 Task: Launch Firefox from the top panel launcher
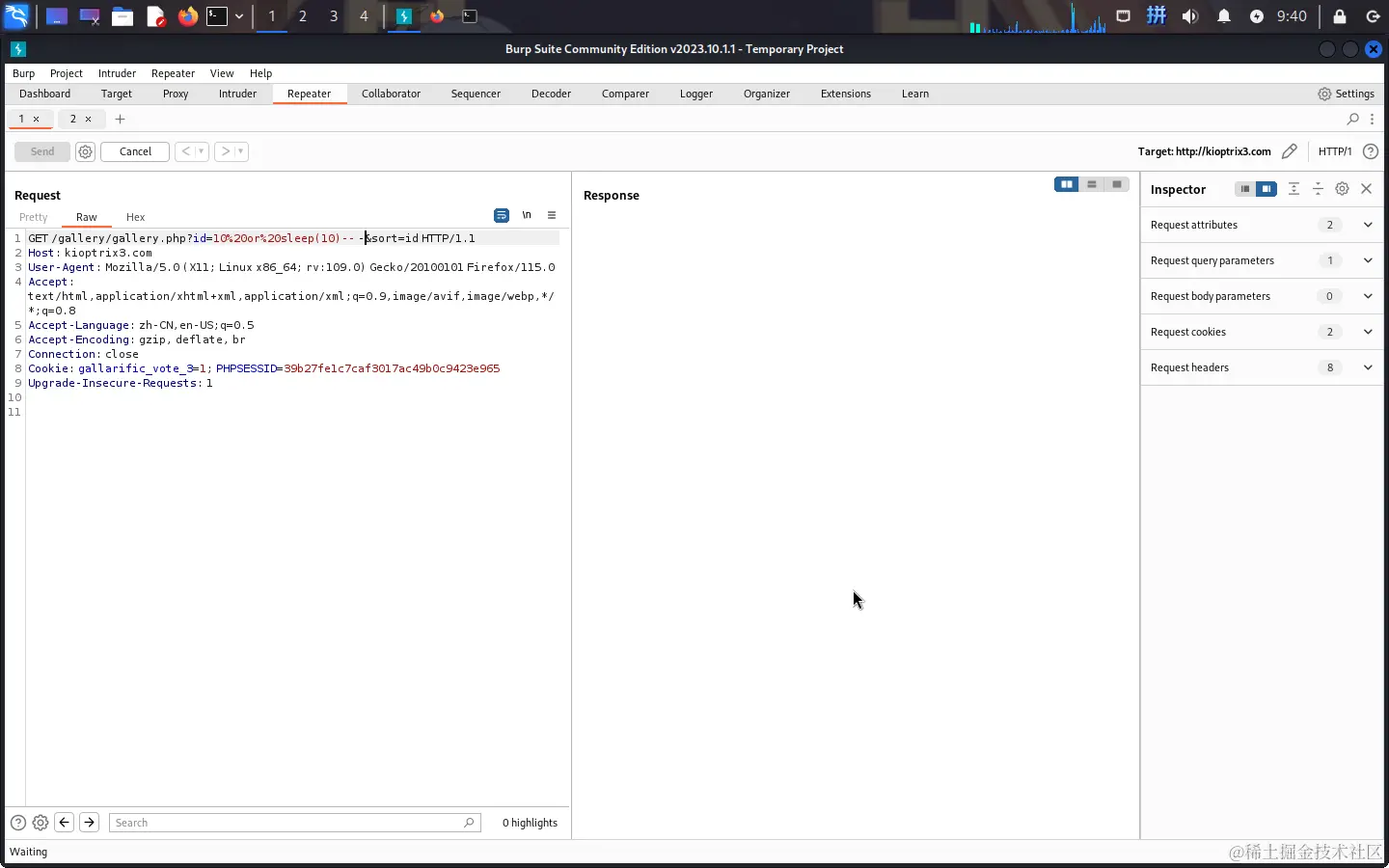pos(187,16)
